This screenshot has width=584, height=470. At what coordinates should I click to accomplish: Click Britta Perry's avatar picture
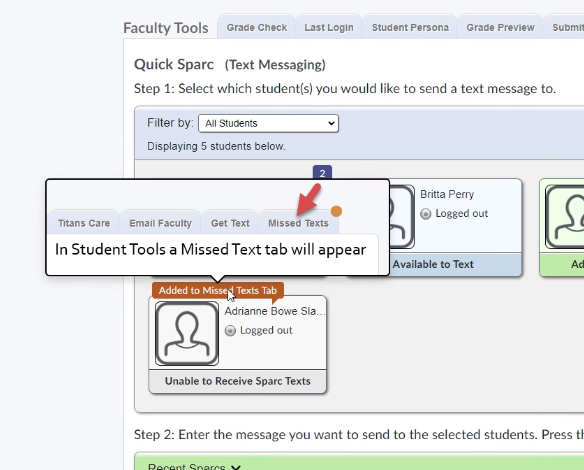(x=402, y=217)
